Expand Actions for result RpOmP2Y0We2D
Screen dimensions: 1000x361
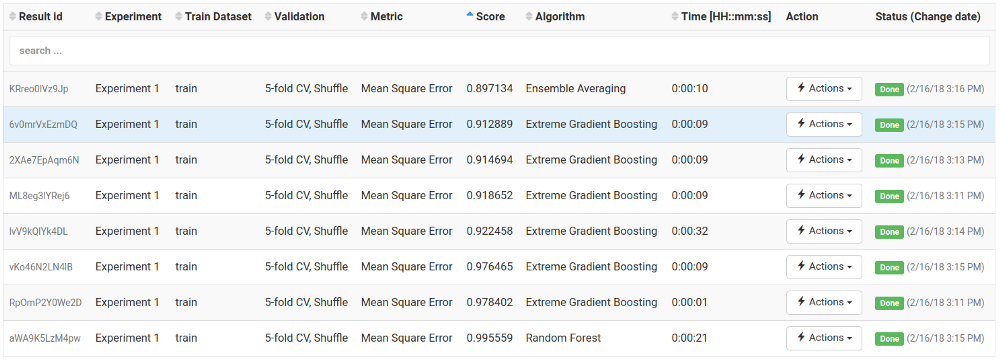tap(824, 302)
